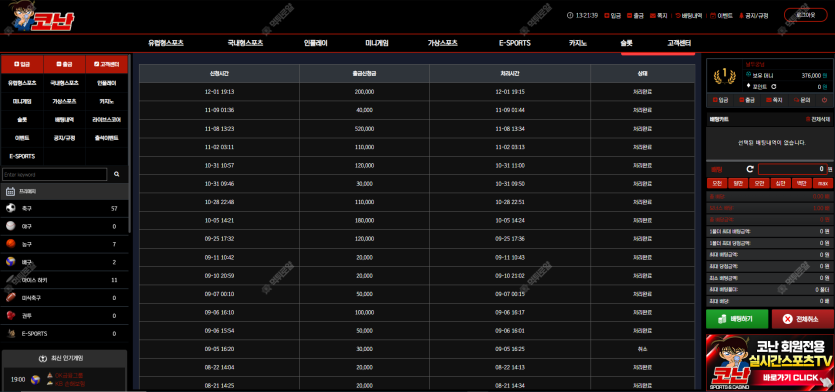Screen dimensions: 835x392
Task: Open the calendar icon prematch header
Action: [11, 191]
